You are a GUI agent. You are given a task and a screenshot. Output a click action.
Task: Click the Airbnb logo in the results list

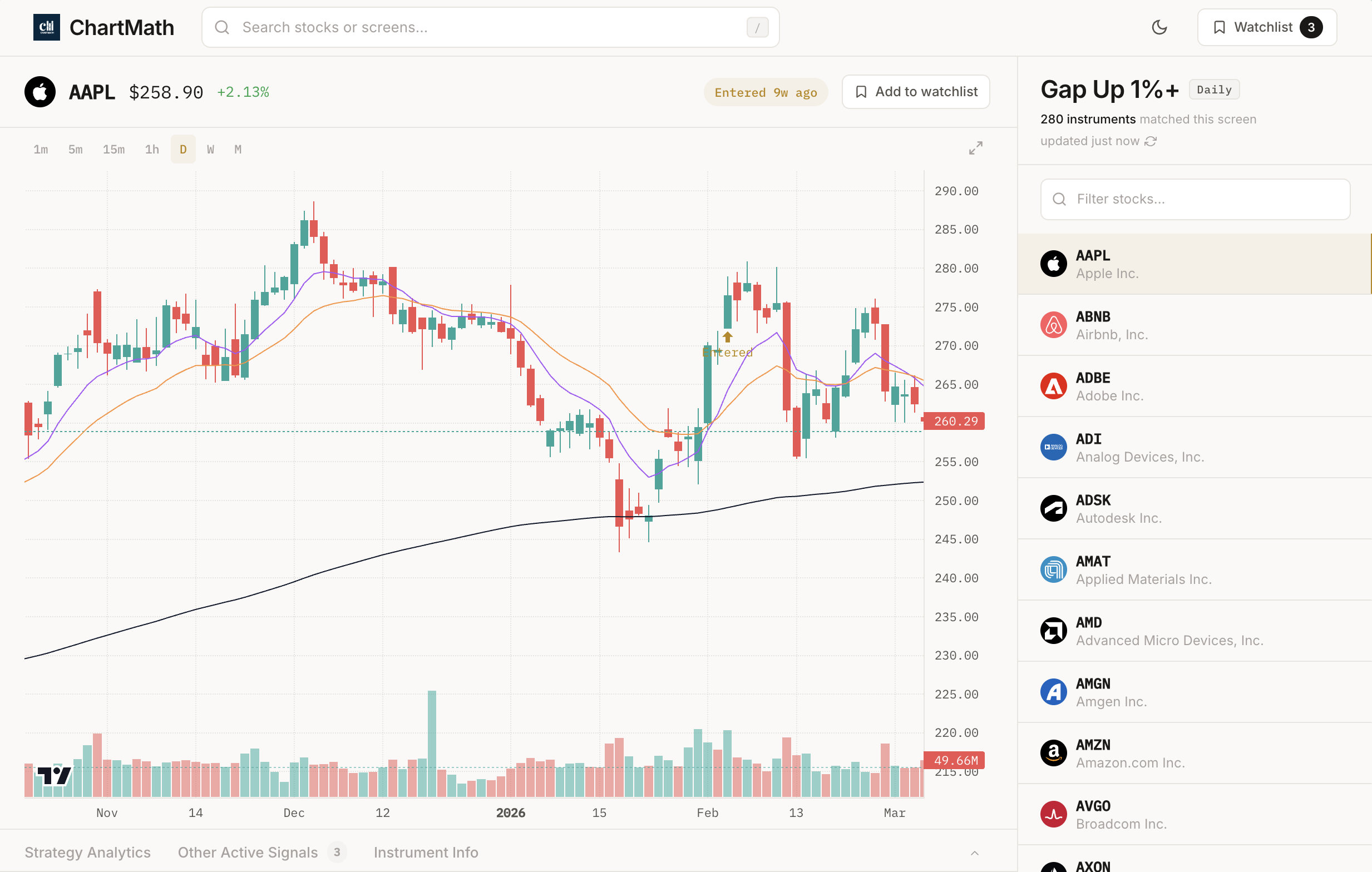[x=1054, y=325]
